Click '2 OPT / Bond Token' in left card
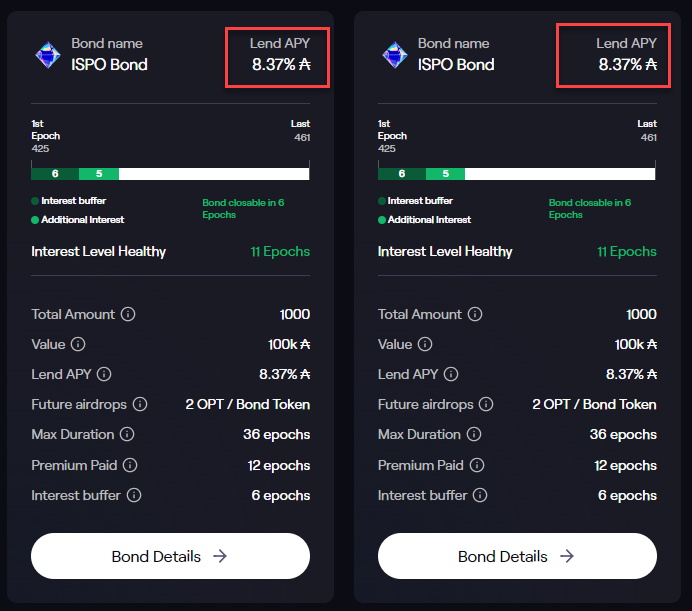This screenshot has width=692, height=611. click(x=248, y=404)
